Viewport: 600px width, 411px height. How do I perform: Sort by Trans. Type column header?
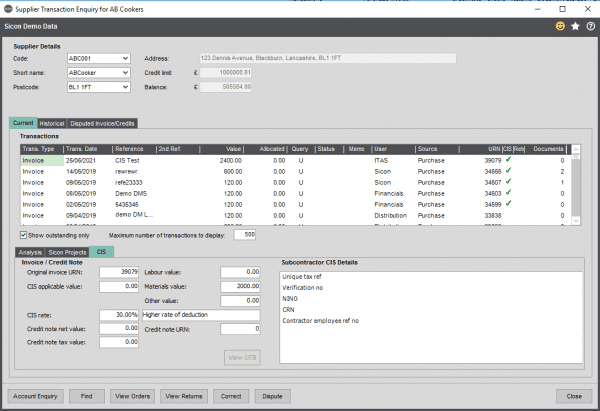pyautogui.click(x=42, y=149)
